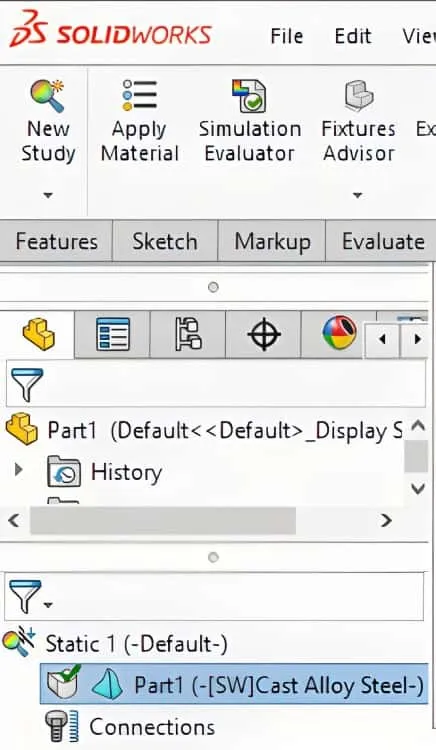Click the FeatureManager filter input field

[x=216, y=384]
